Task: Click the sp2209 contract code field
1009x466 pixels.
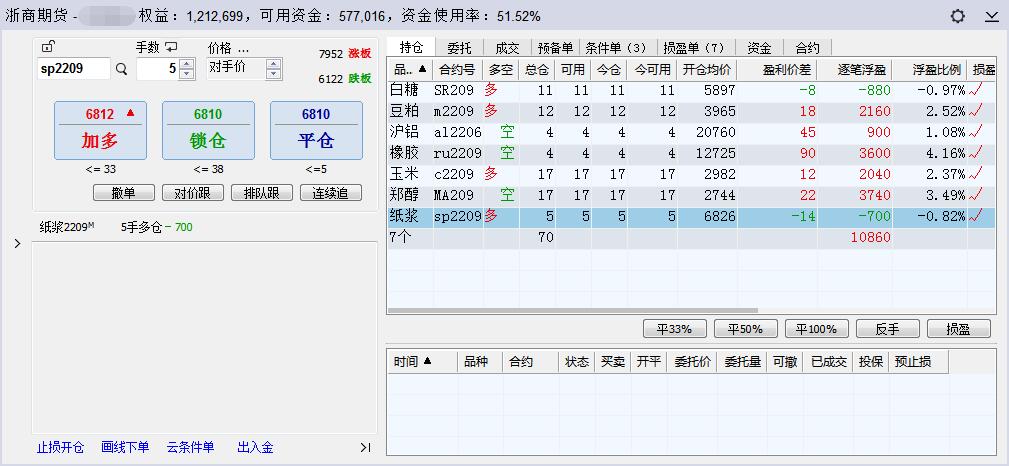Action: point(74,69)
